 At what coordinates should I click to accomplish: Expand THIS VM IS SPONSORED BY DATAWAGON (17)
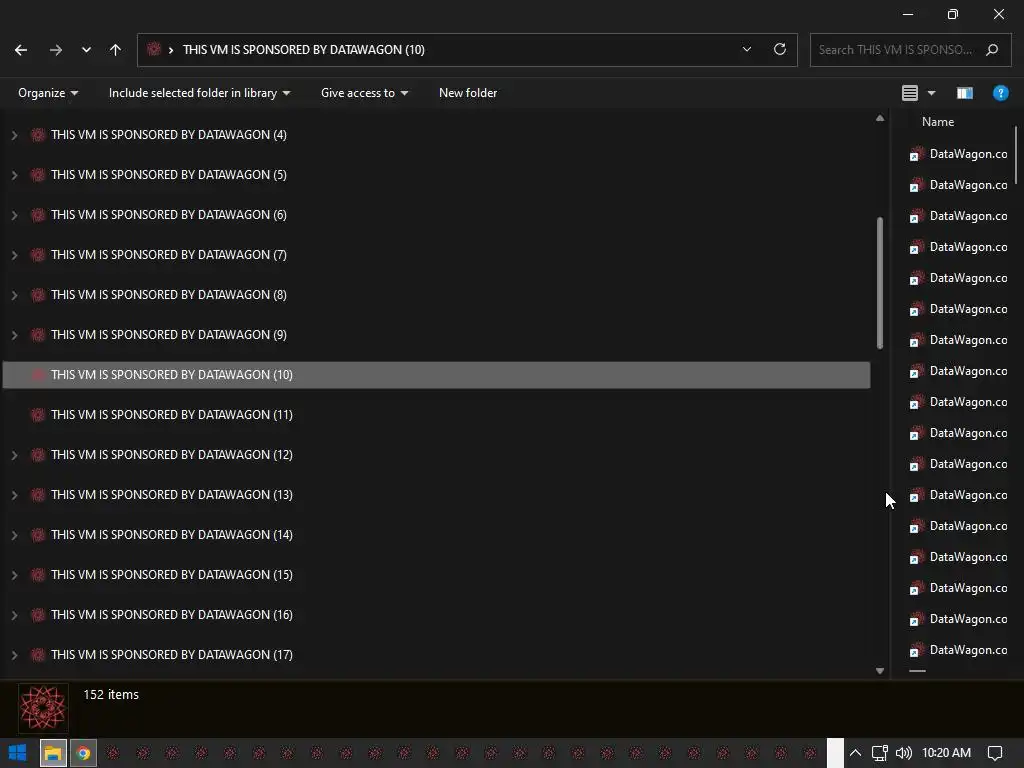coord(14,655)
